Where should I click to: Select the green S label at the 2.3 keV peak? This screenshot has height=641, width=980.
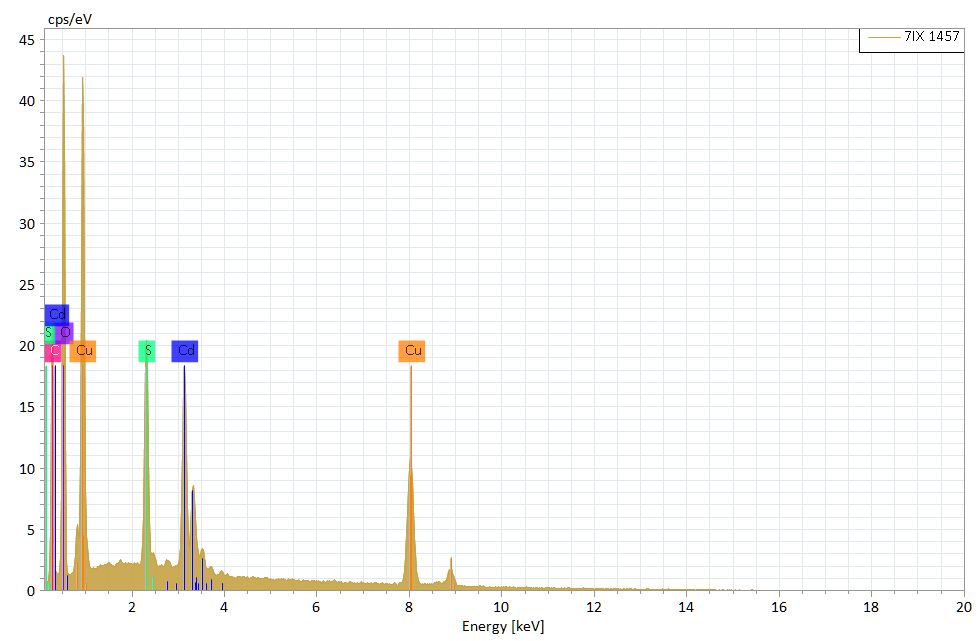click(147, 350)
